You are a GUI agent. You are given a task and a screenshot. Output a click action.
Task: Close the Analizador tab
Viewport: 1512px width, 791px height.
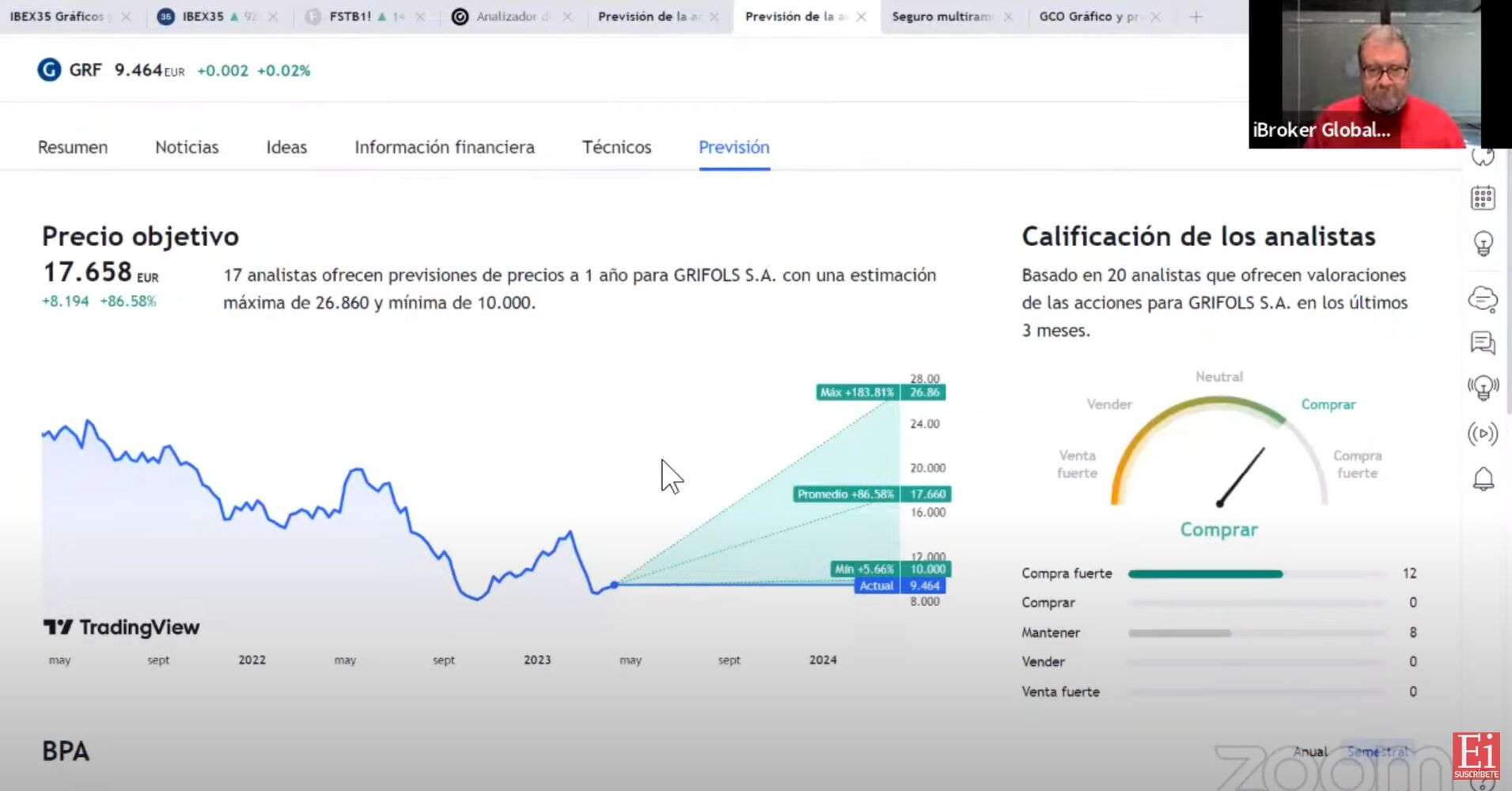pos(567,17)
